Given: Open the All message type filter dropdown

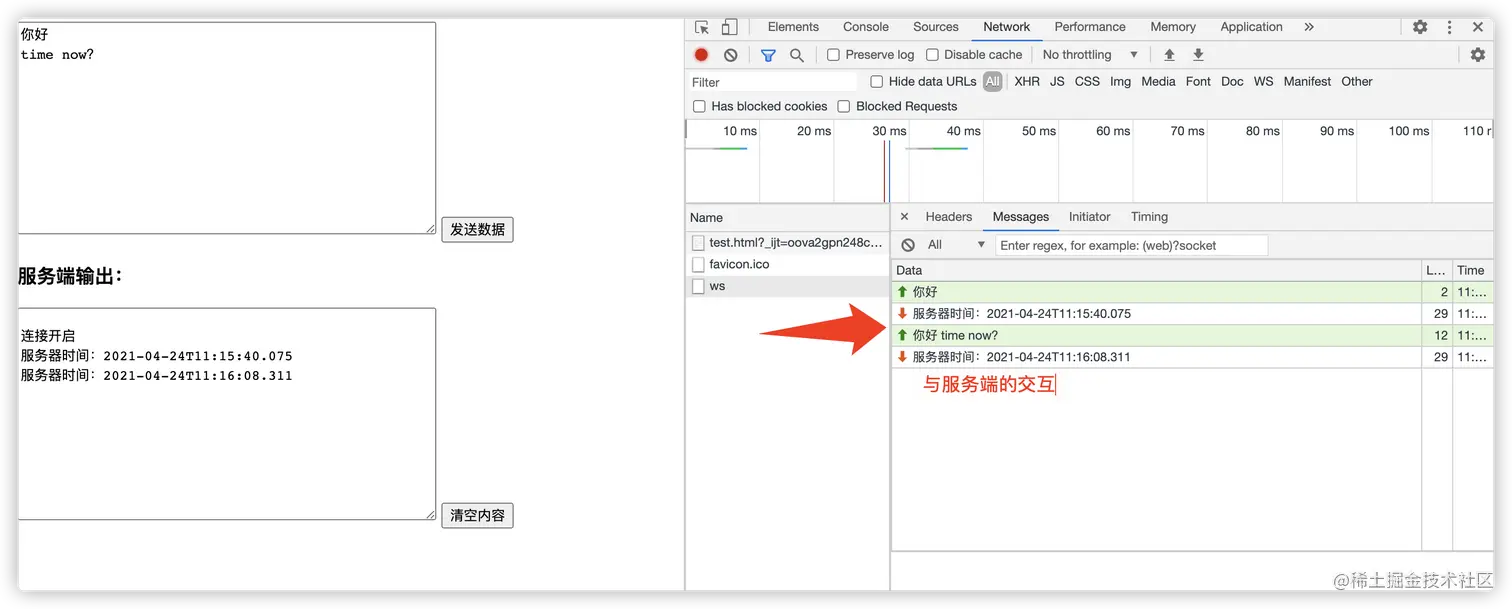Looking at the screenshot, I should click(x=956, y=245).
